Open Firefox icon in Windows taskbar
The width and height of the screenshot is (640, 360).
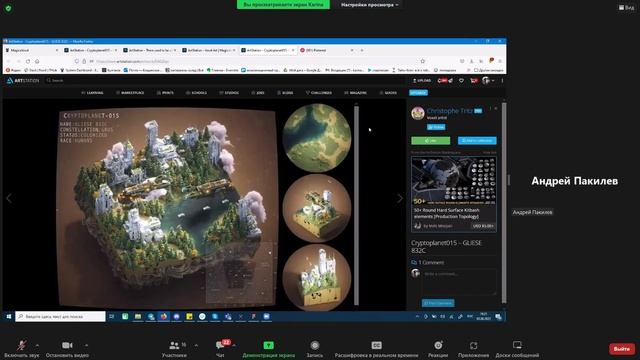click(x=164, y=316)
